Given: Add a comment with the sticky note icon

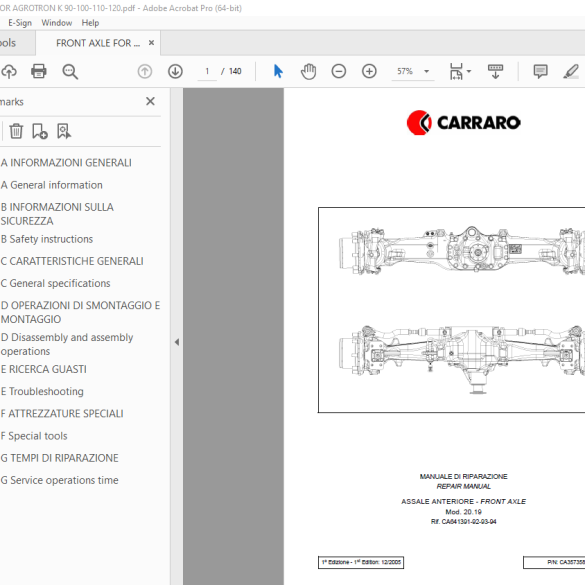Looking at the screenshot, I should pos(540,71).
